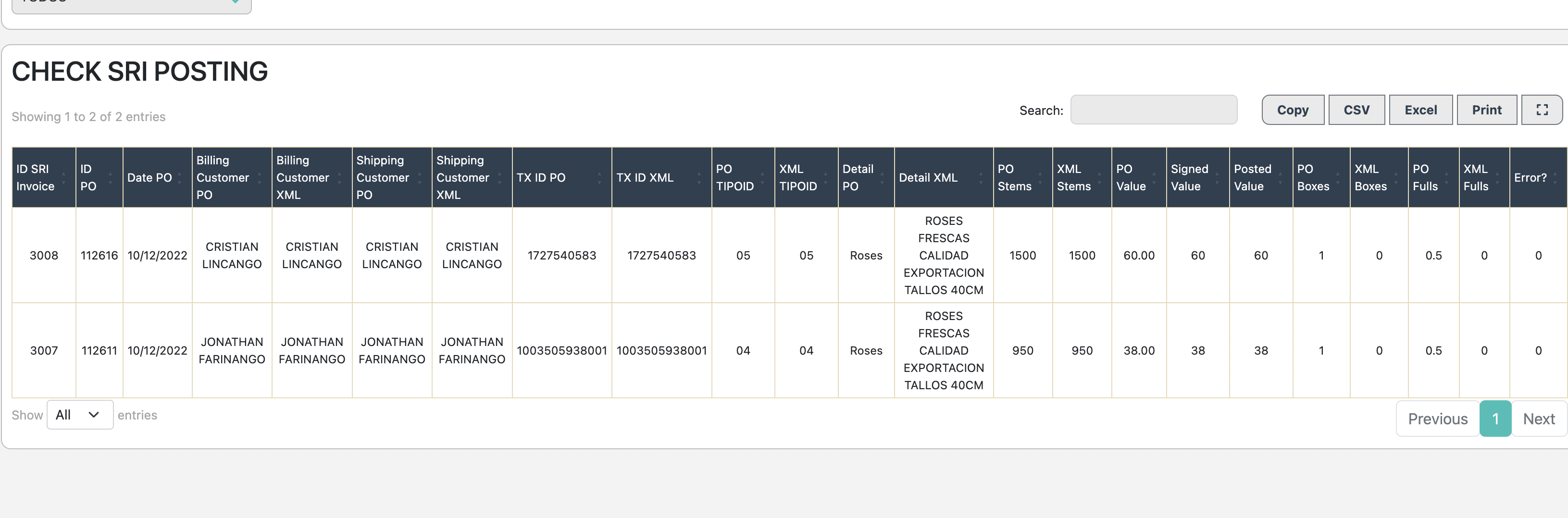This screenshot has width=1568, height=518.
Task: Click PO Value 60.00 cell
Action: tap(1139, 255)
